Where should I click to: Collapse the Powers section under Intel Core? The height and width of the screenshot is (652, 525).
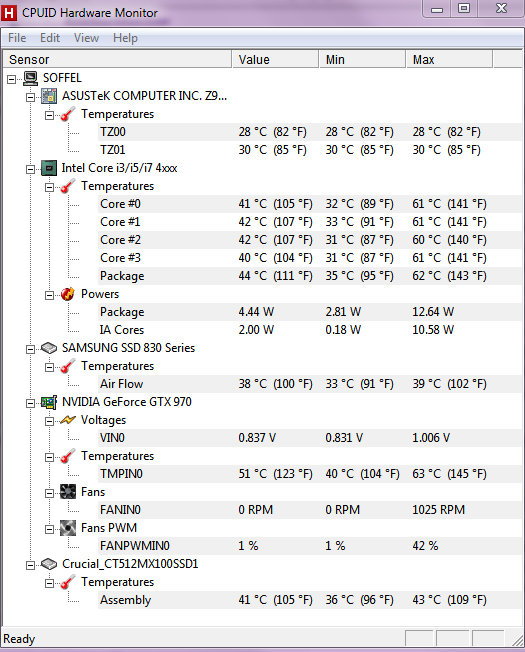coord(49,295)
